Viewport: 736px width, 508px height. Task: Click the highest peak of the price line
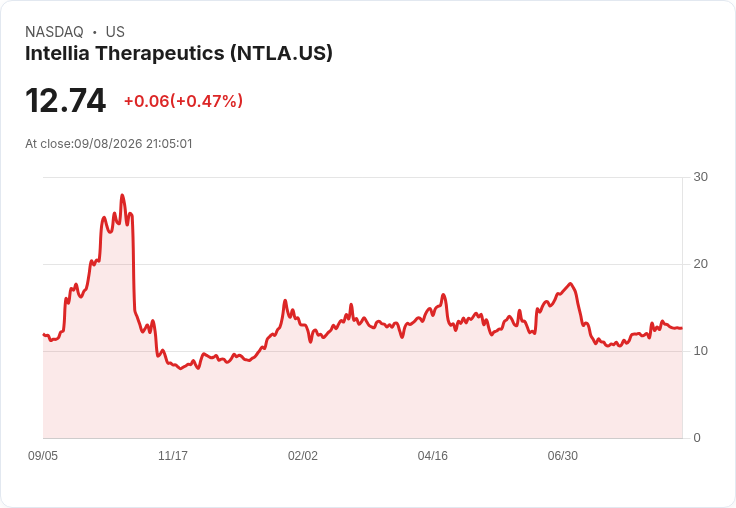coord(123,195)
